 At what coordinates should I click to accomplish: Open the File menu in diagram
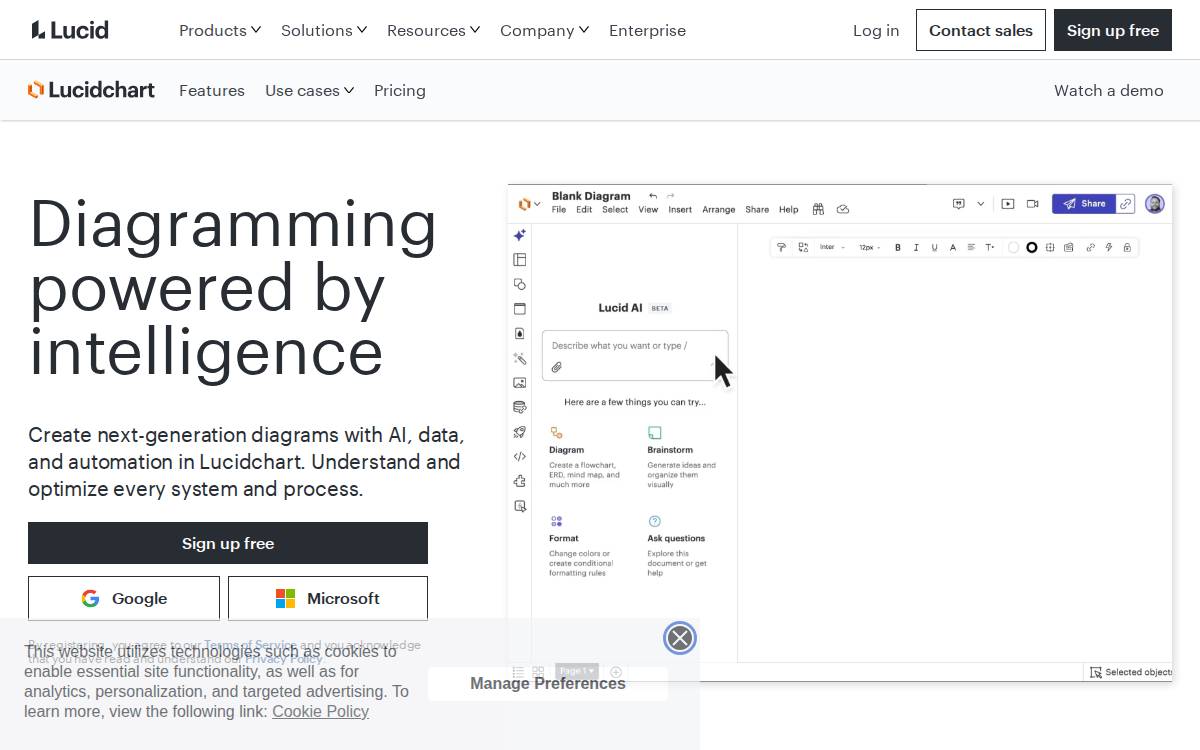pyautogui.click(x=559, y=210)
